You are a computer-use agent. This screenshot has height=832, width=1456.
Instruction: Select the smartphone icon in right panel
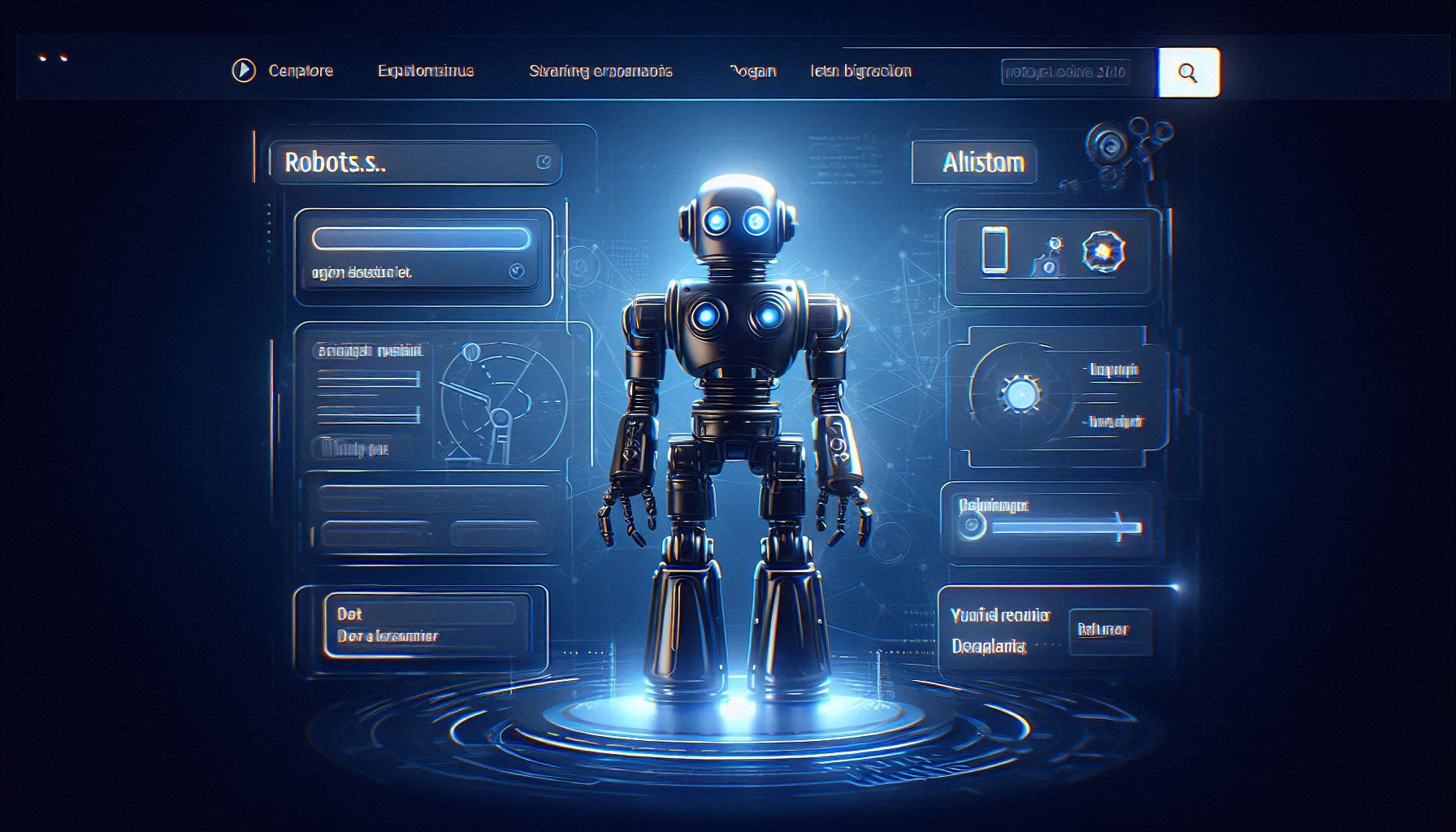[x=994, y=249]
